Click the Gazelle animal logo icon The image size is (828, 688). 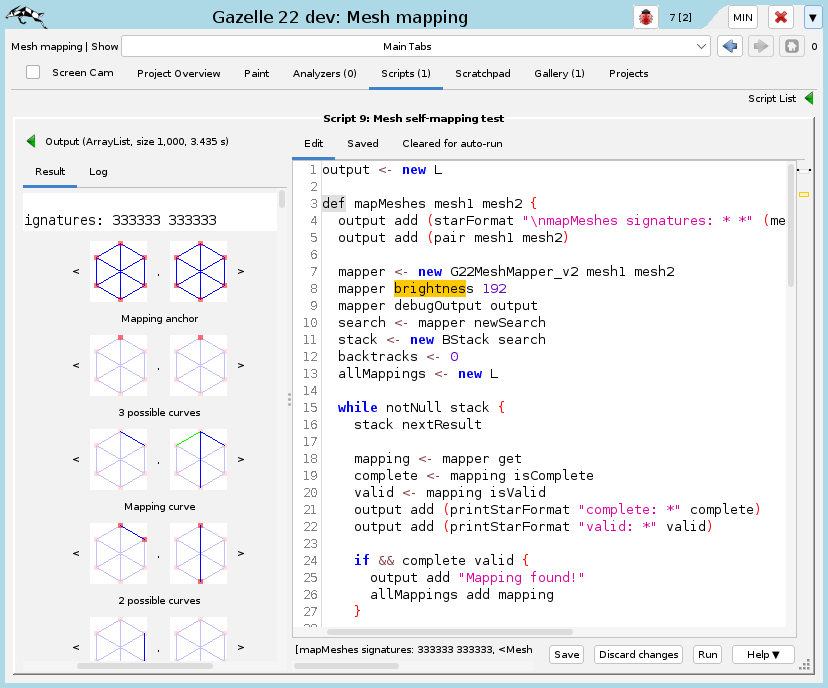coord(29,17)
